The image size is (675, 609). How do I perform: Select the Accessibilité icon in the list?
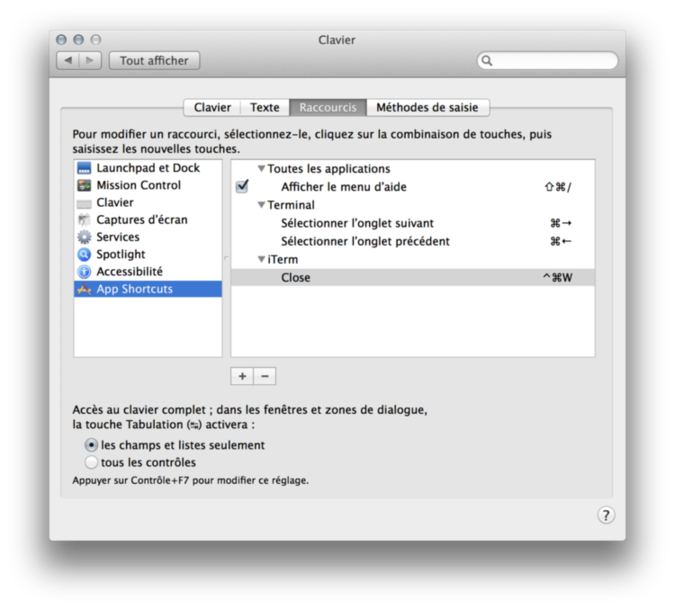point(85,271)
